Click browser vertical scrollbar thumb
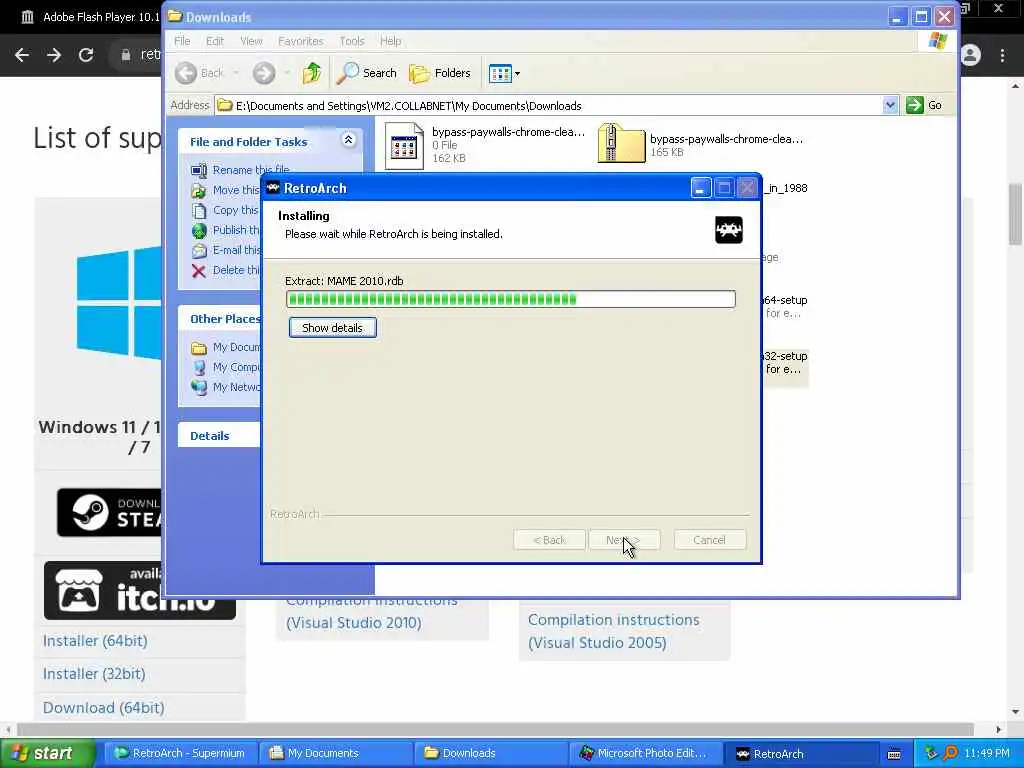The image size is (1024, 768). tap(1016, 214)
